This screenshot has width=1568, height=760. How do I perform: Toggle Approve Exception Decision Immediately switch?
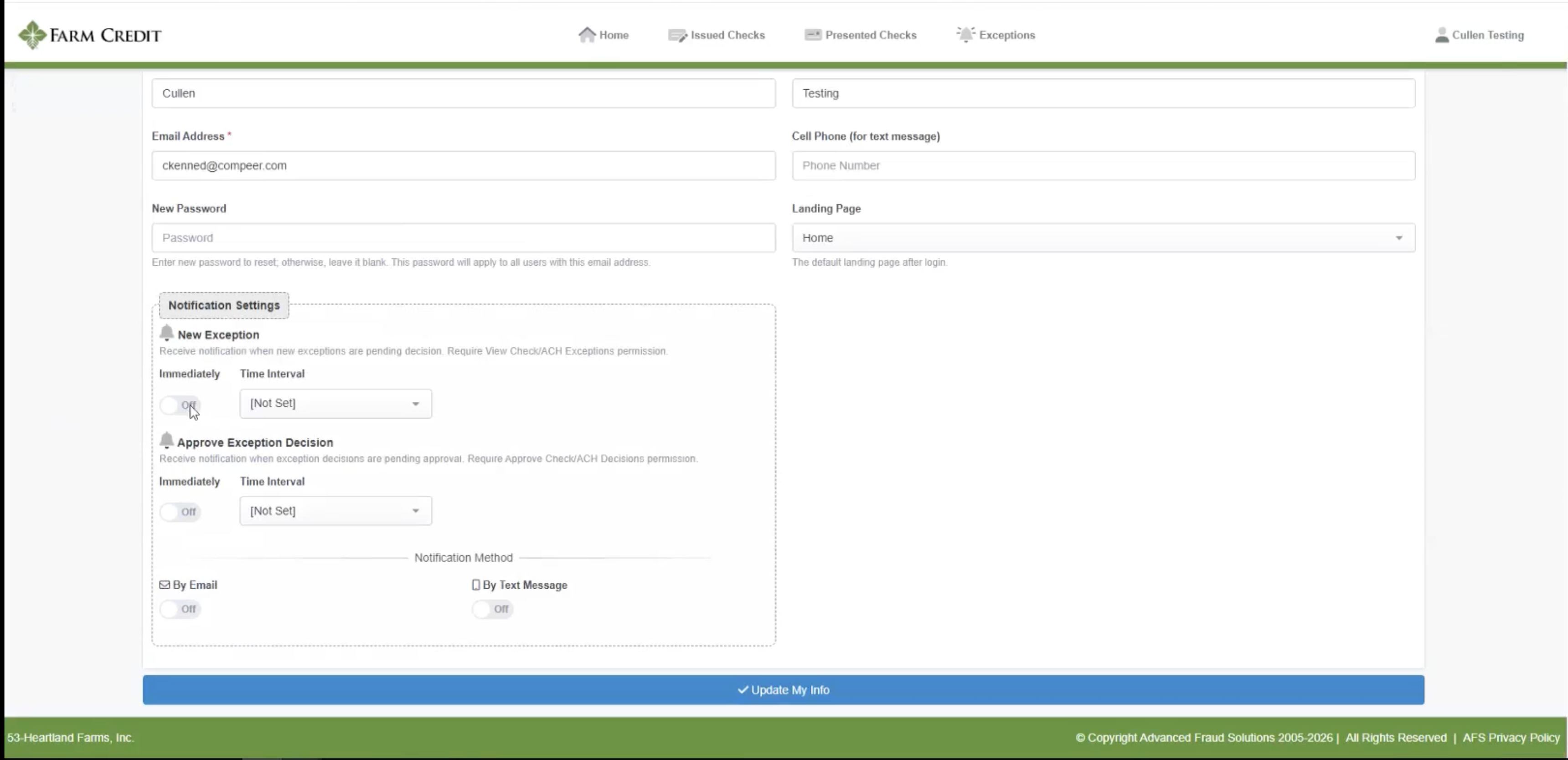point(180,512)
